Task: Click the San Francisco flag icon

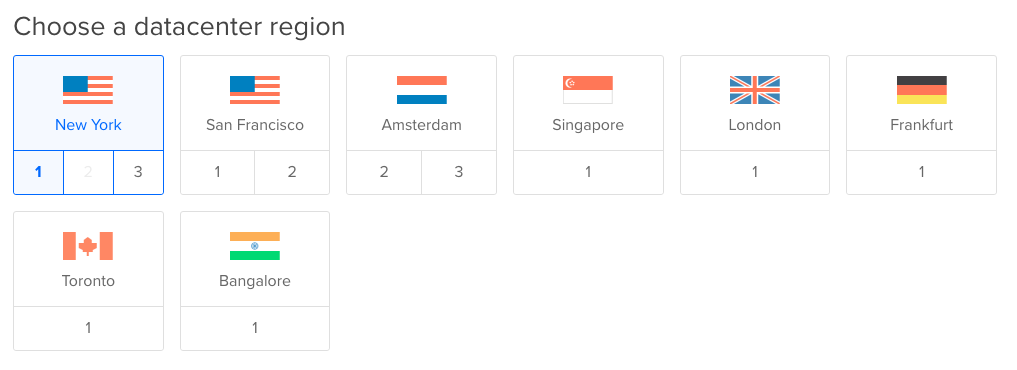Action: point(255,90)
